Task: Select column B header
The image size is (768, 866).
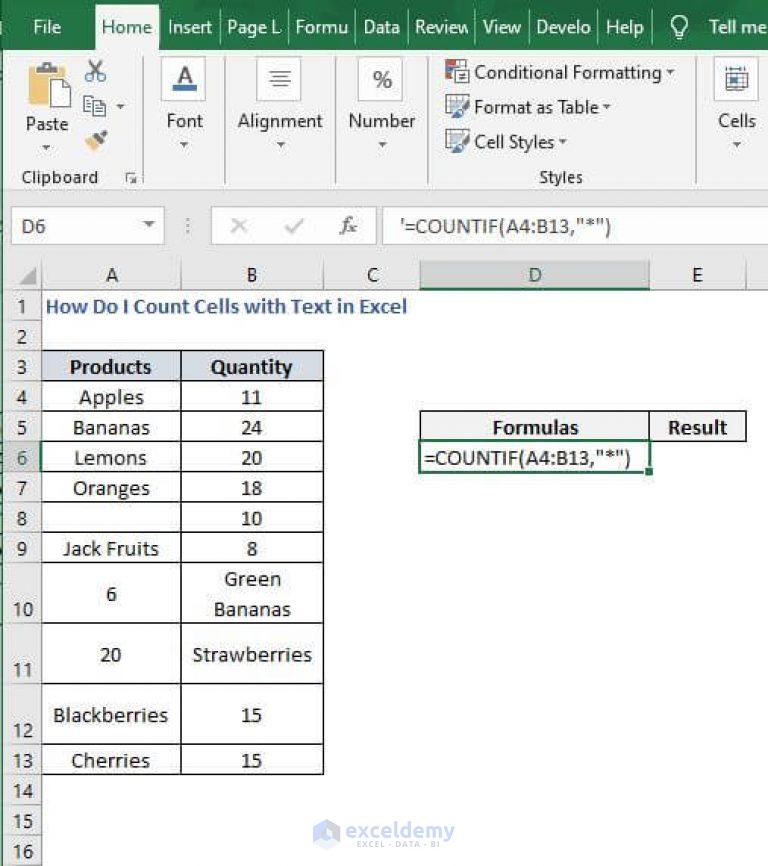Action: coord(252,275)
